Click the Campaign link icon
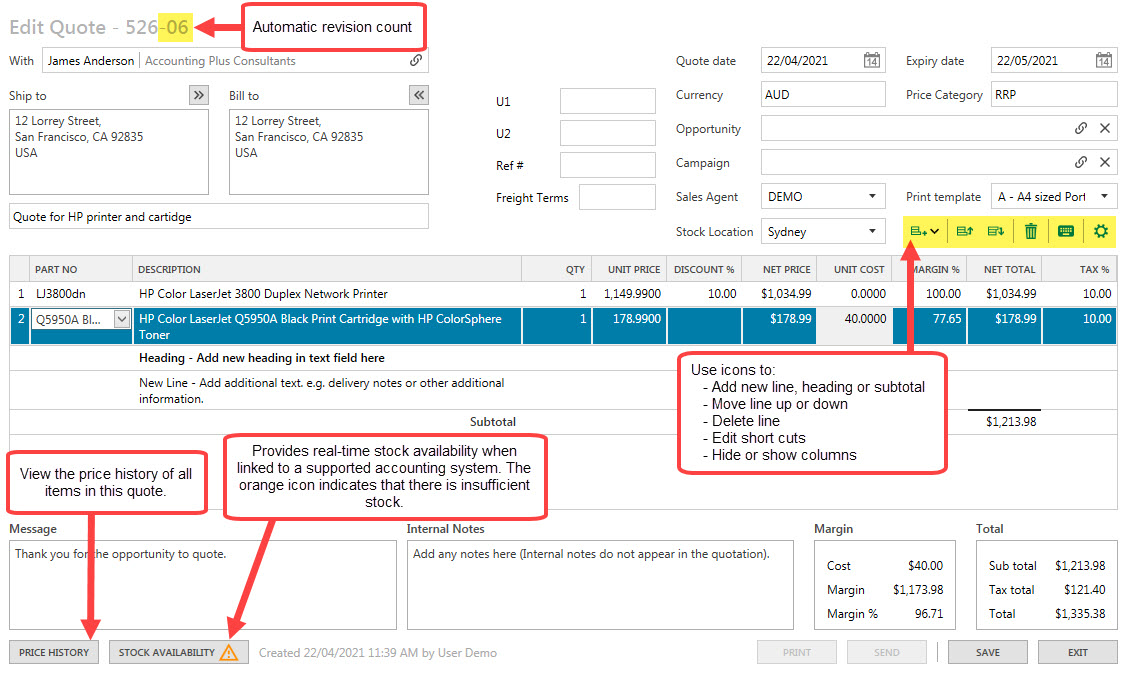Screen dimensions: 1127x674 1080,162
